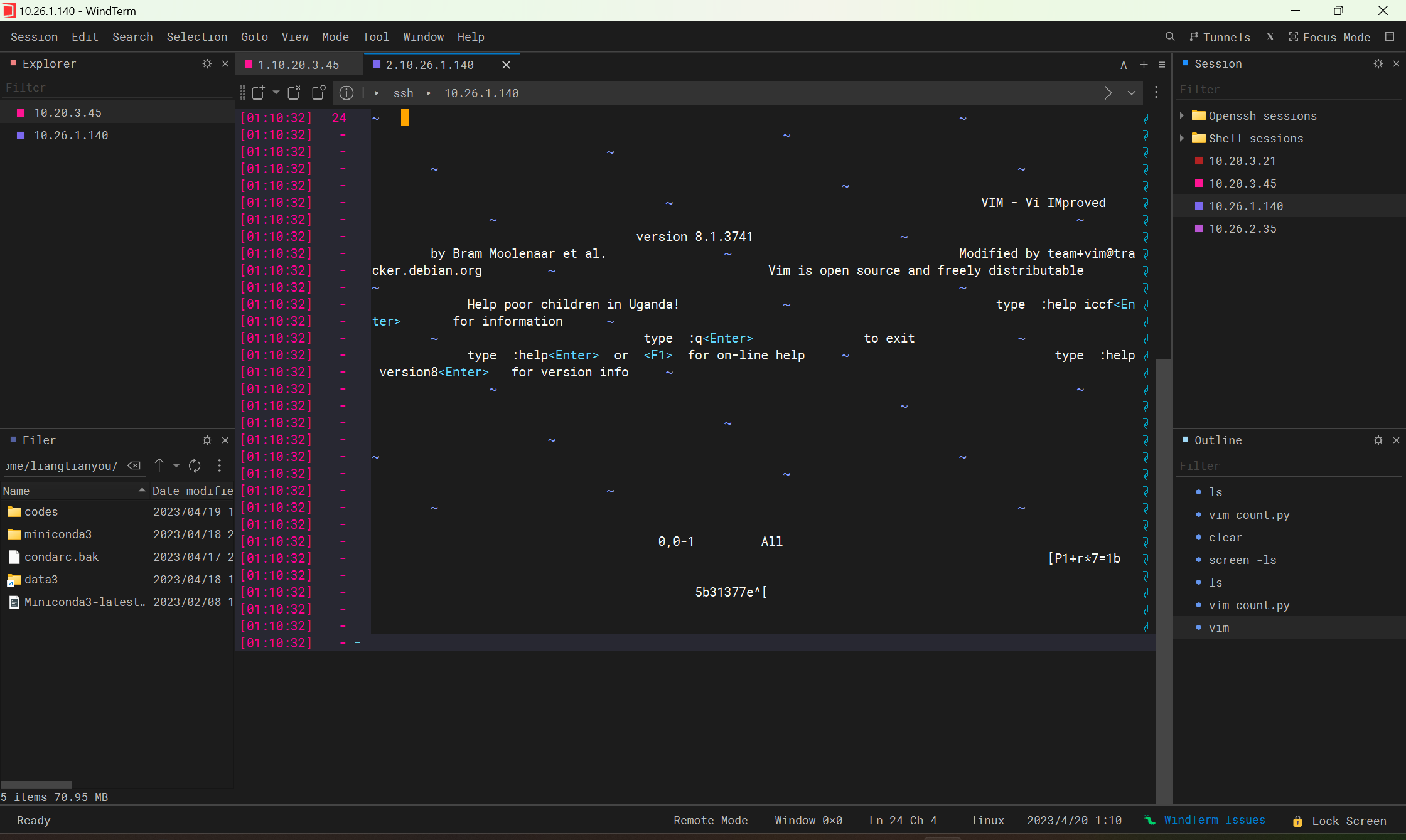Viewport: 1406px width, 840px height.
Task: Toggle the layout pane icon at top right
Action: point(1390,37)
